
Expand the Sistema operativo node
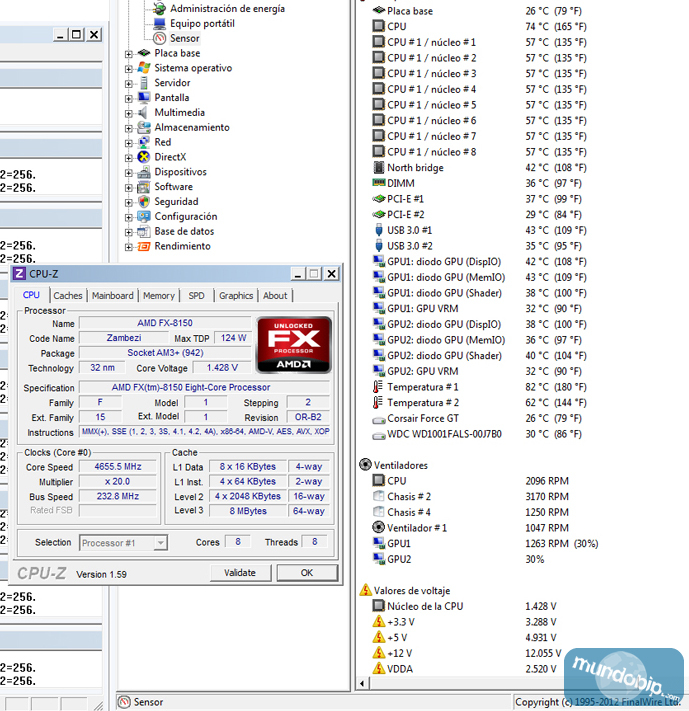pos(129,69)
